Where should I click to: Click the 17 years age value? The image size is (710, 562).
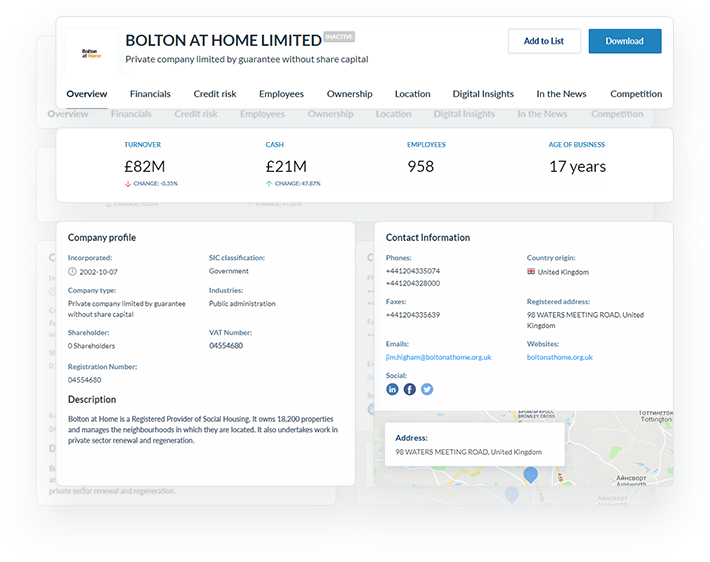(x=577, y=166)
